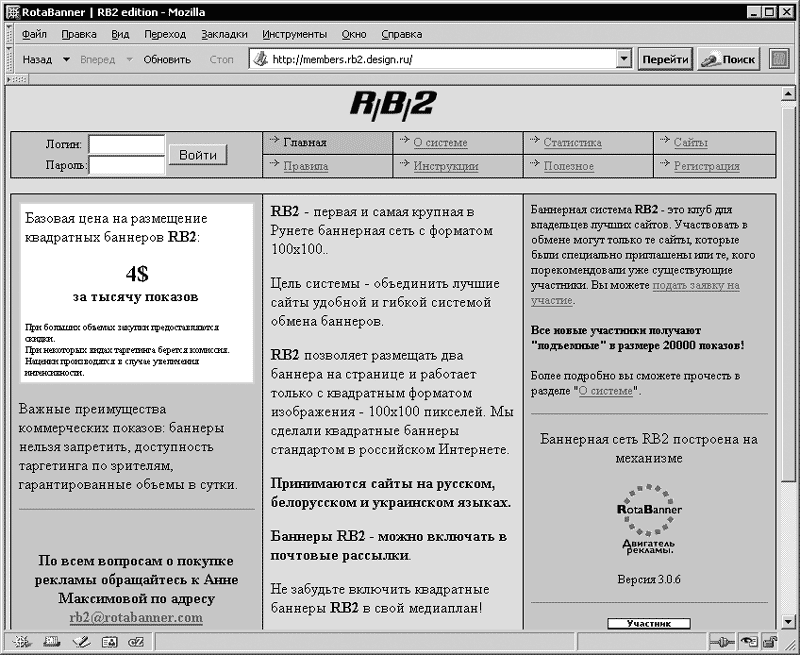Expand the Назад back history dropdown arrow
Viewport: 800px width, 655px height.
(x=66, y=59)
